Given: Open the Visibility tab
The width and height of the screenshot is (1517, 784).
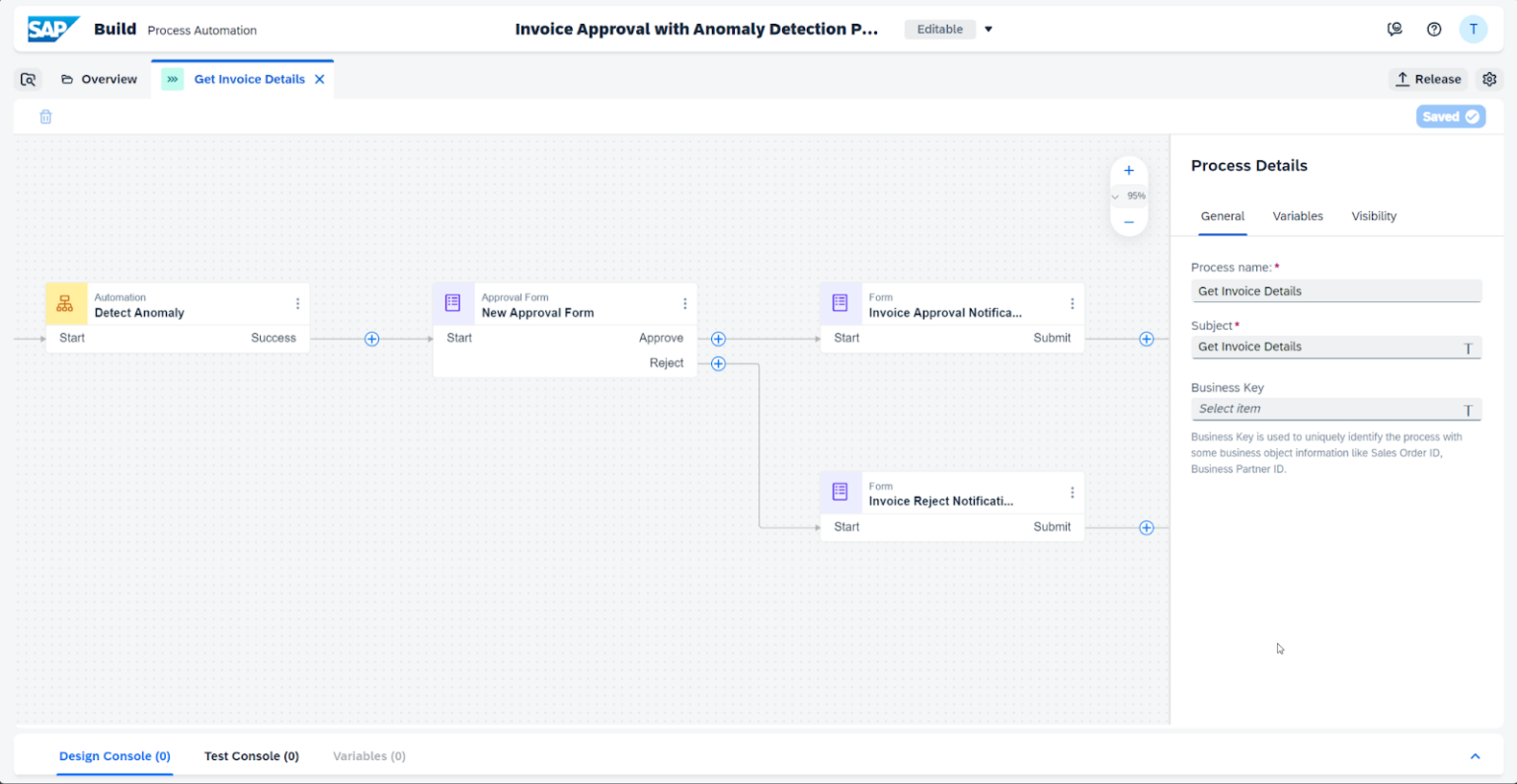Looking at the screenshot, I should click(x=1373, y=216).
